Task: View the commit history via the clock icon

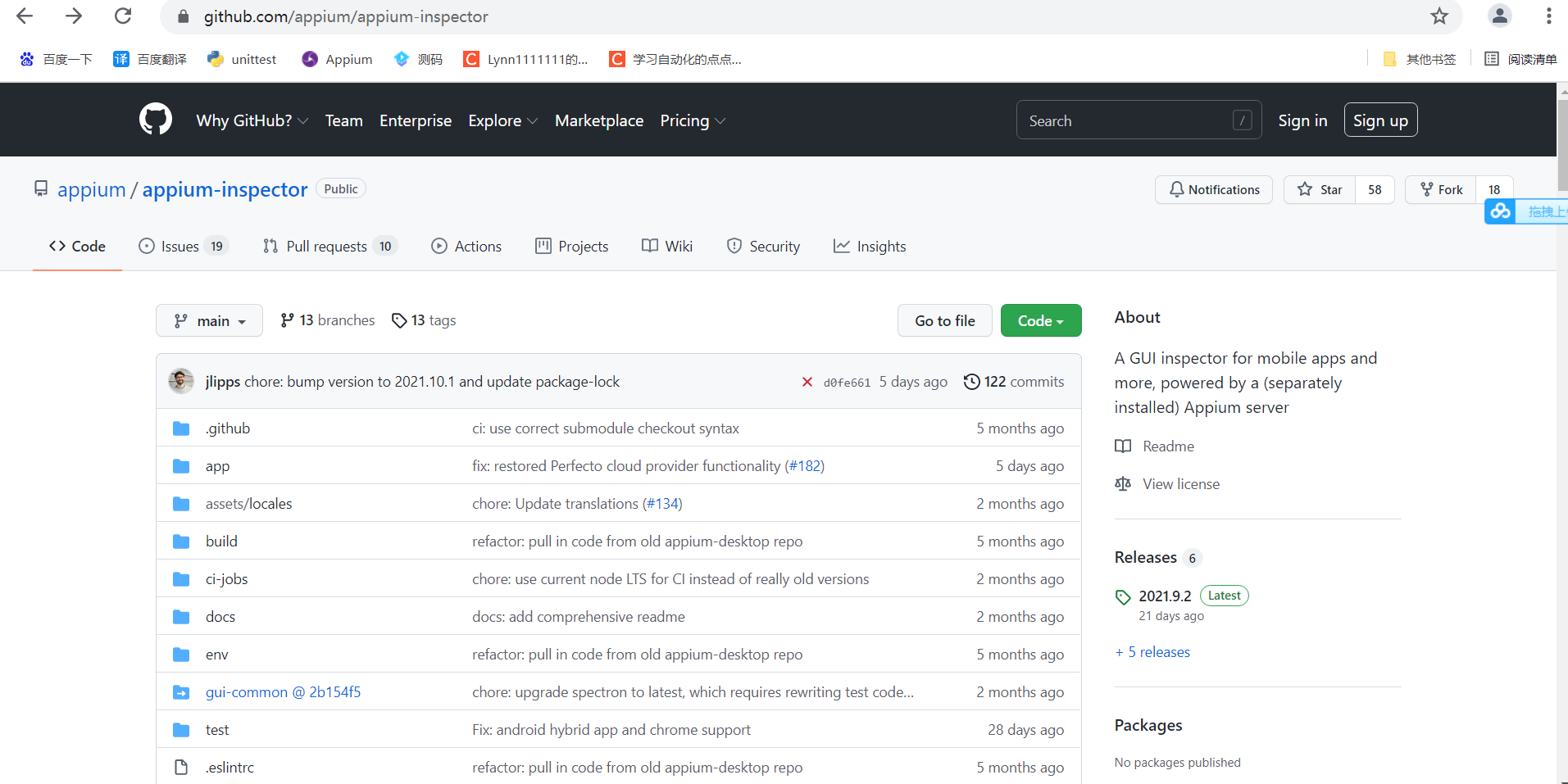Action: pos(972,382)
